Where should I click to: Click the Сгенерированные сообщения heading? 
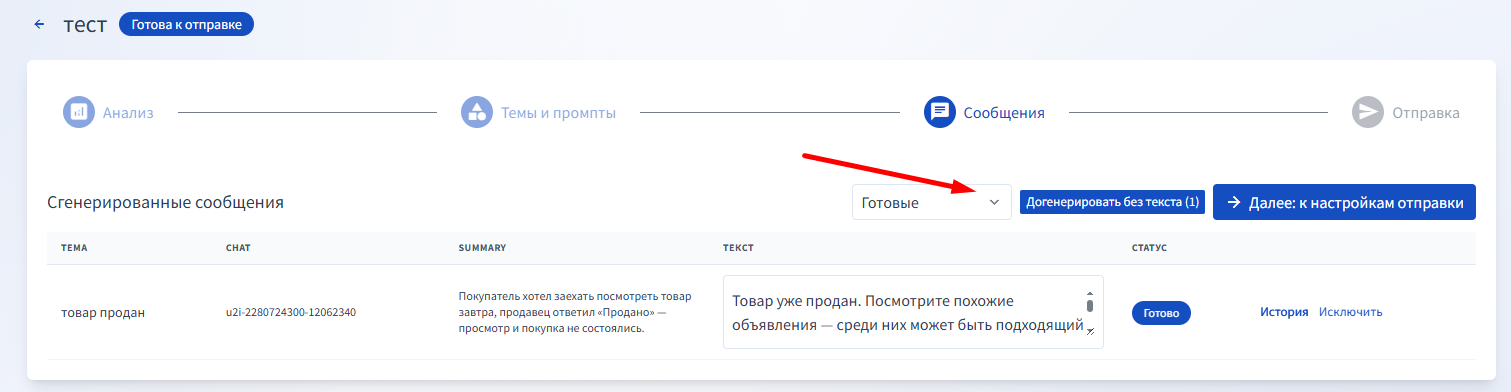[165, 202]
